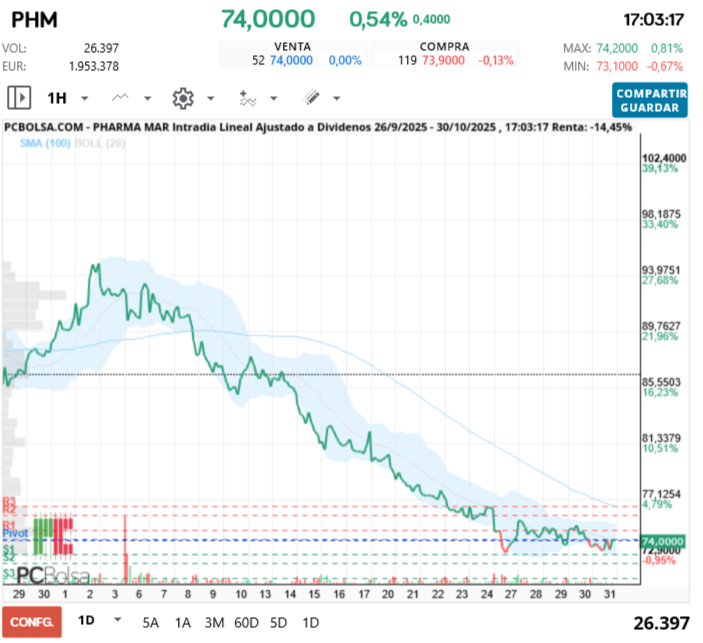703x643 pixels.
Task: Open the line chart type icon
Action: (121, 98)
